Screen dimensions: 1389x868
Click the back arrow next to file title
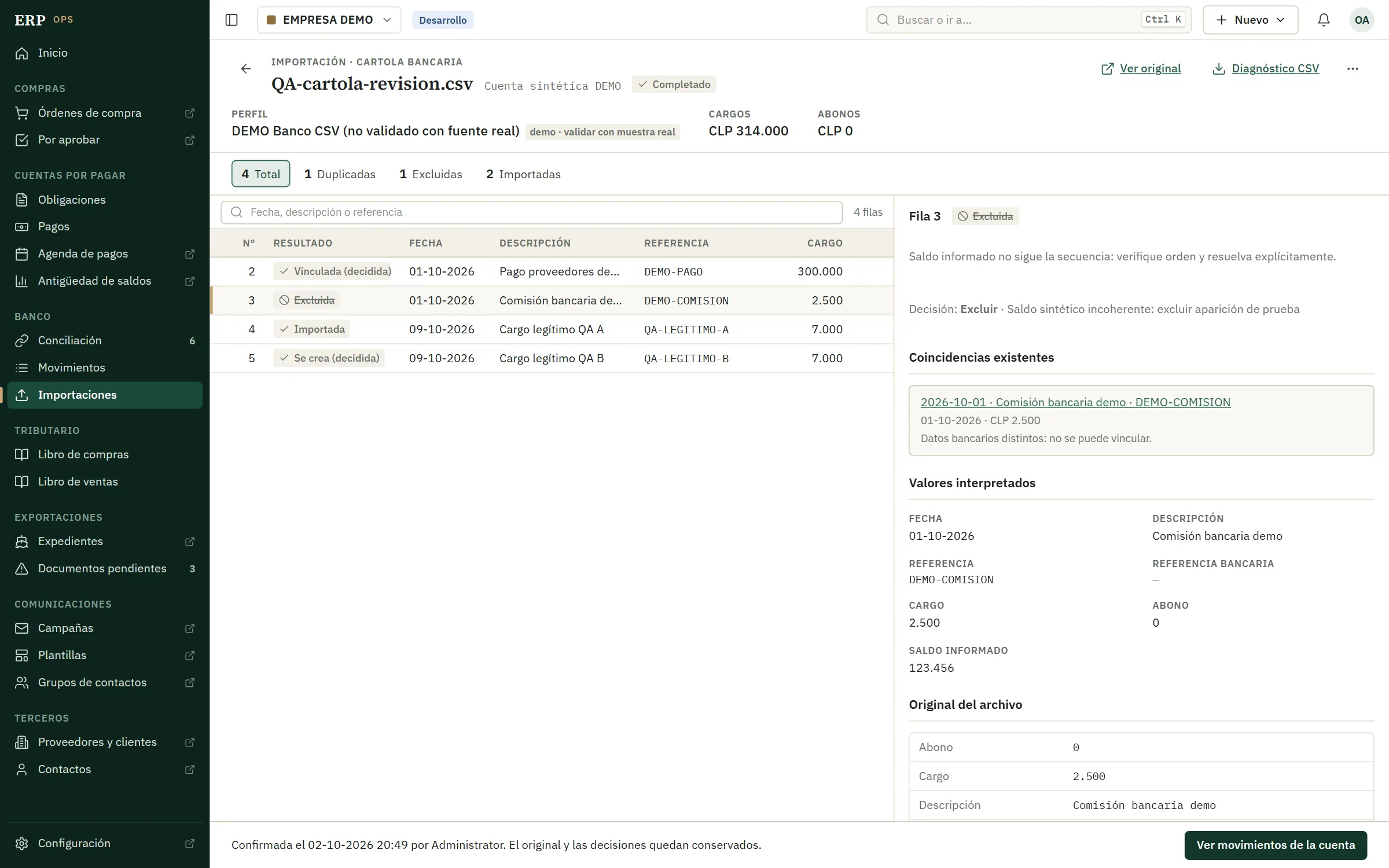pyautogui.click(x=246, y=69)
